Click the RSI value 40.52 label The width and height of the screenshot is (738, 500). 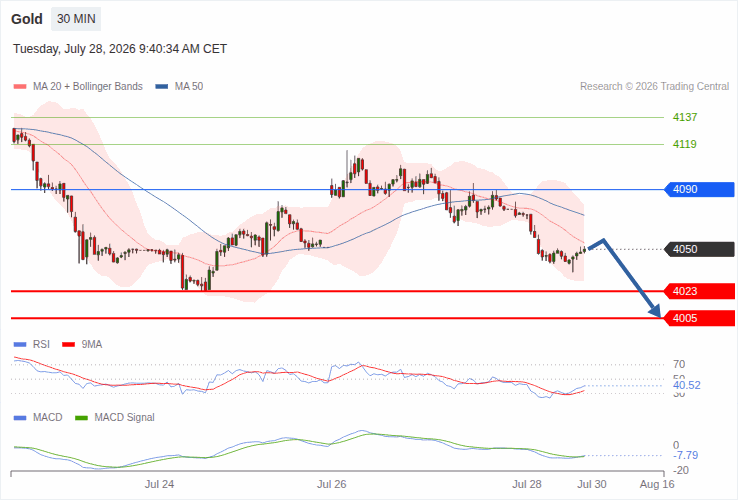coord(687,386)
